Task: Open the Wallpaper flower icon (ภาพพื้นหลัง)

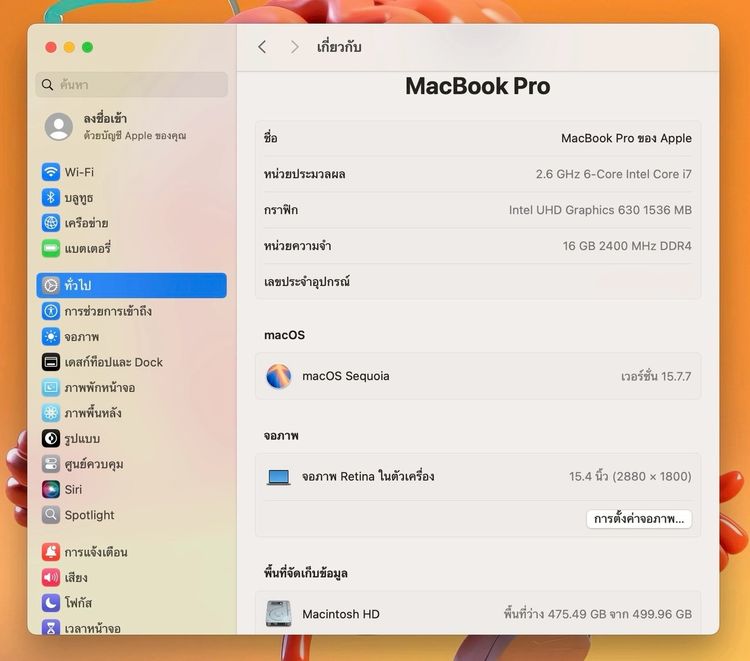Action: 51,413
